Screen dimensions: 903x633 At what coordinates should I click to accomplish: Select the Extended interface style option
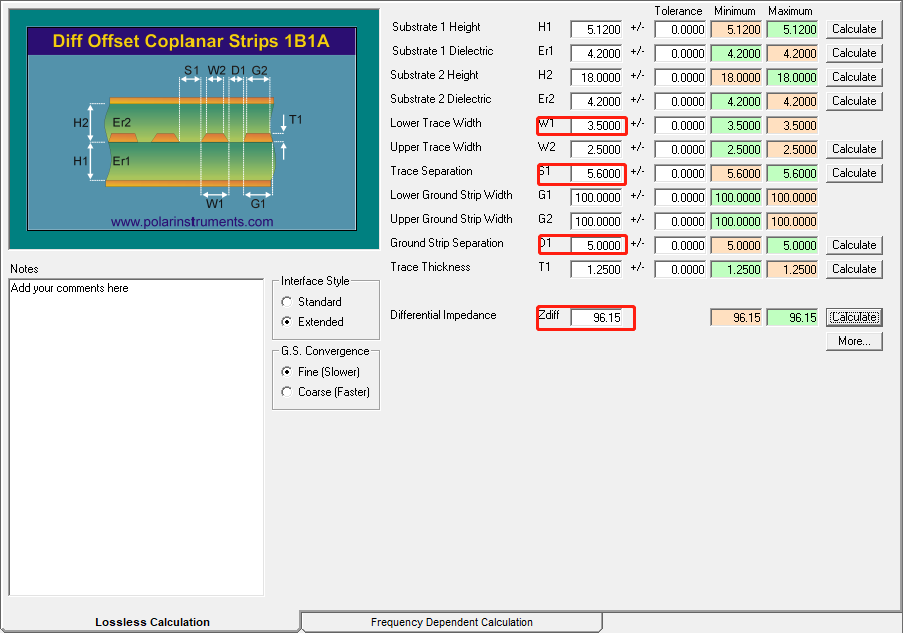coord(288,322)
